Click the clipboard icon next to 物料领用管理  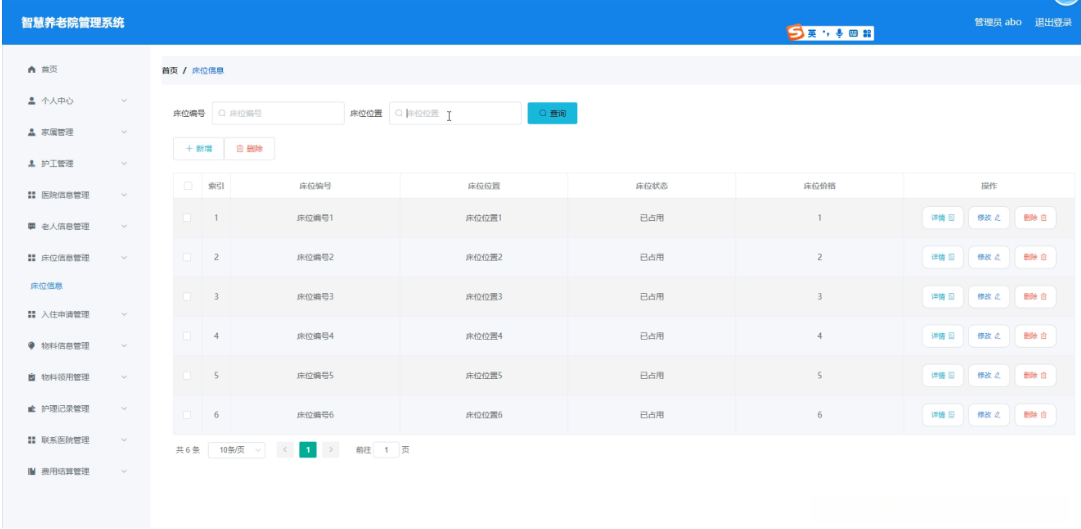click(31, 377)
